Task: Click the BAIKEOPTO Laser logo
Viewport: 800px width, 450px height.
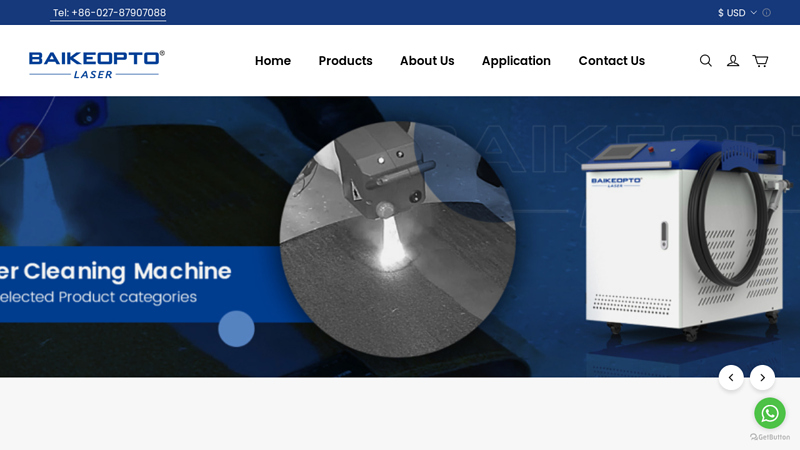Action: pyautogui.click(x=96, y=64)
